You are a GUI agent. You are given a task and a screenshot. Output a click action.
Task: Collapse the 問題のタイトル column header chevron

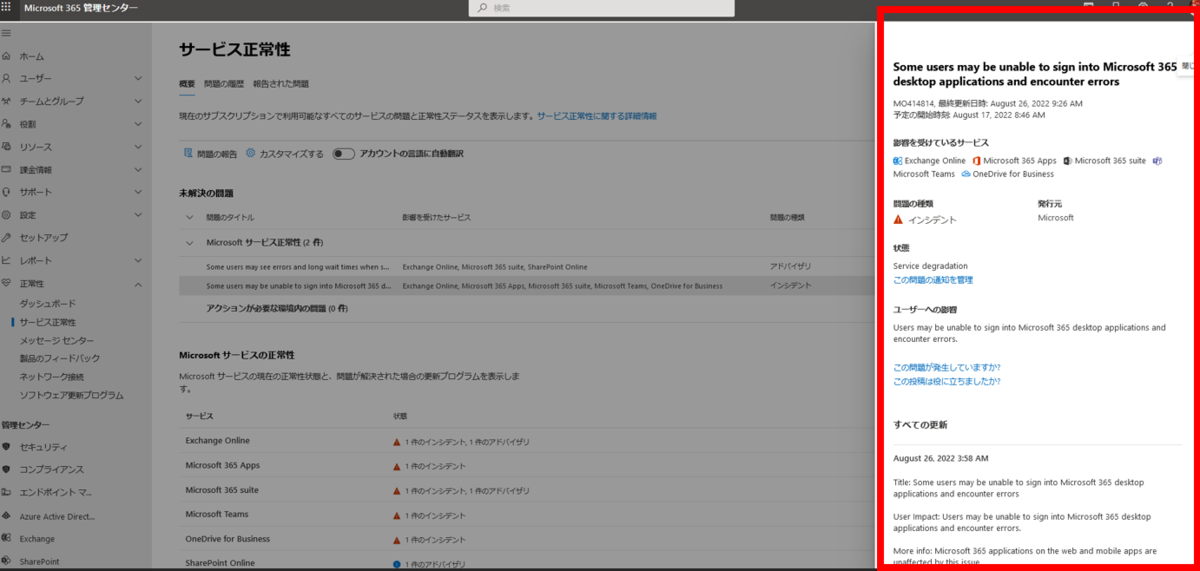[x=190, y=217]
